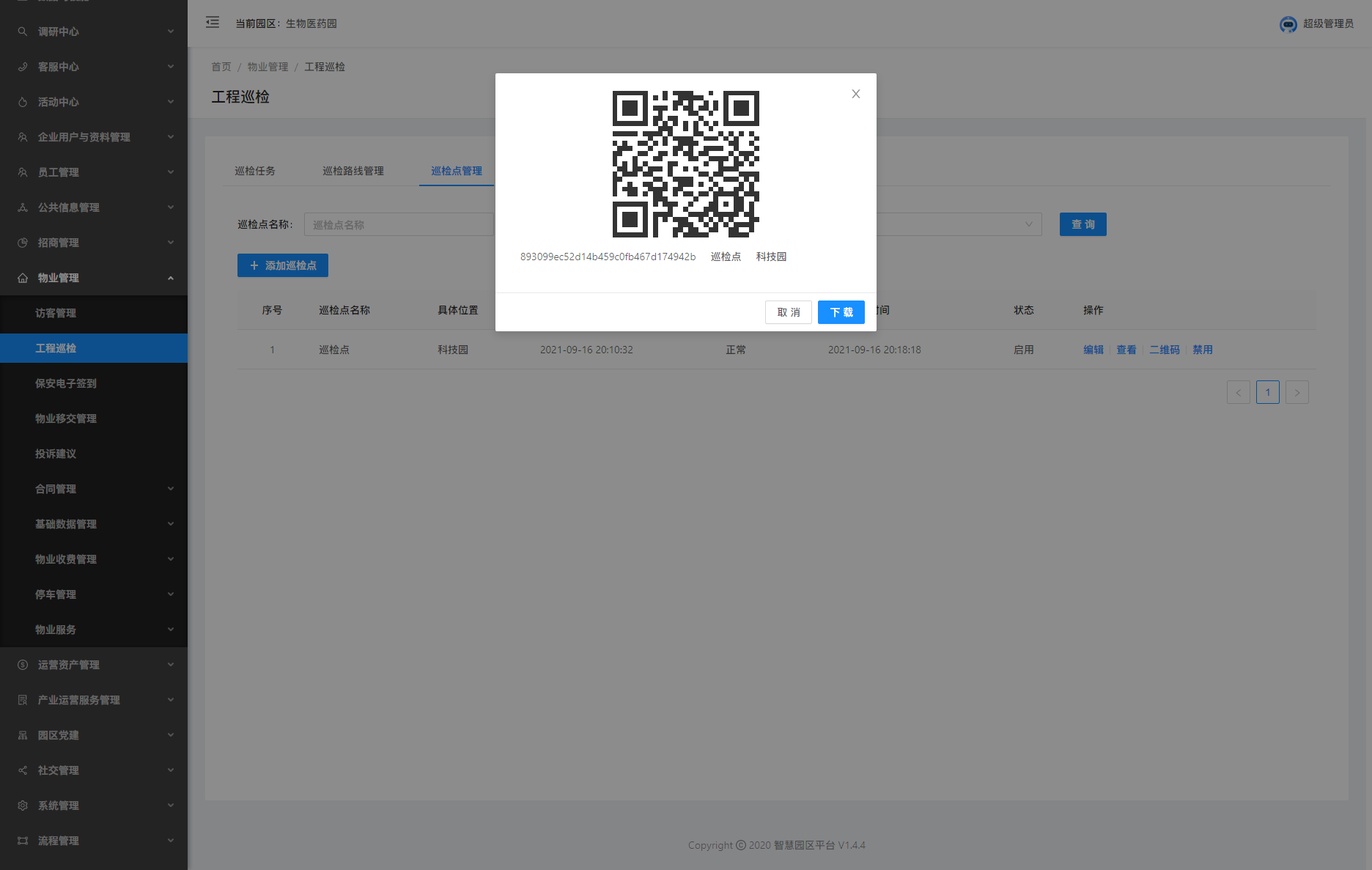Click the sidebar collapse menu icon
The width and height of the screenshot is (1372, 870).
213,23
